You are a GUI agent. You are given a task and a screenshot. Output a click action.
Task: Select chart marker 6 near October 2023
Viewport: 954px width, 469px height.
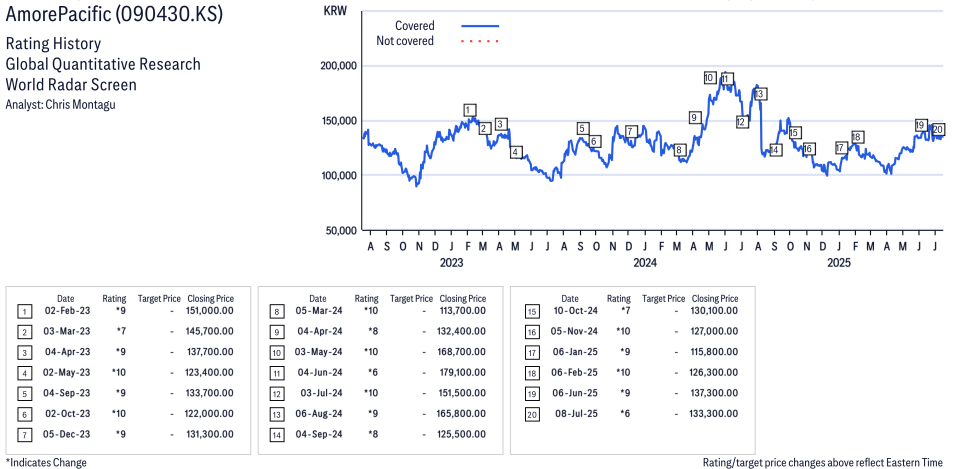click(595, 141)
